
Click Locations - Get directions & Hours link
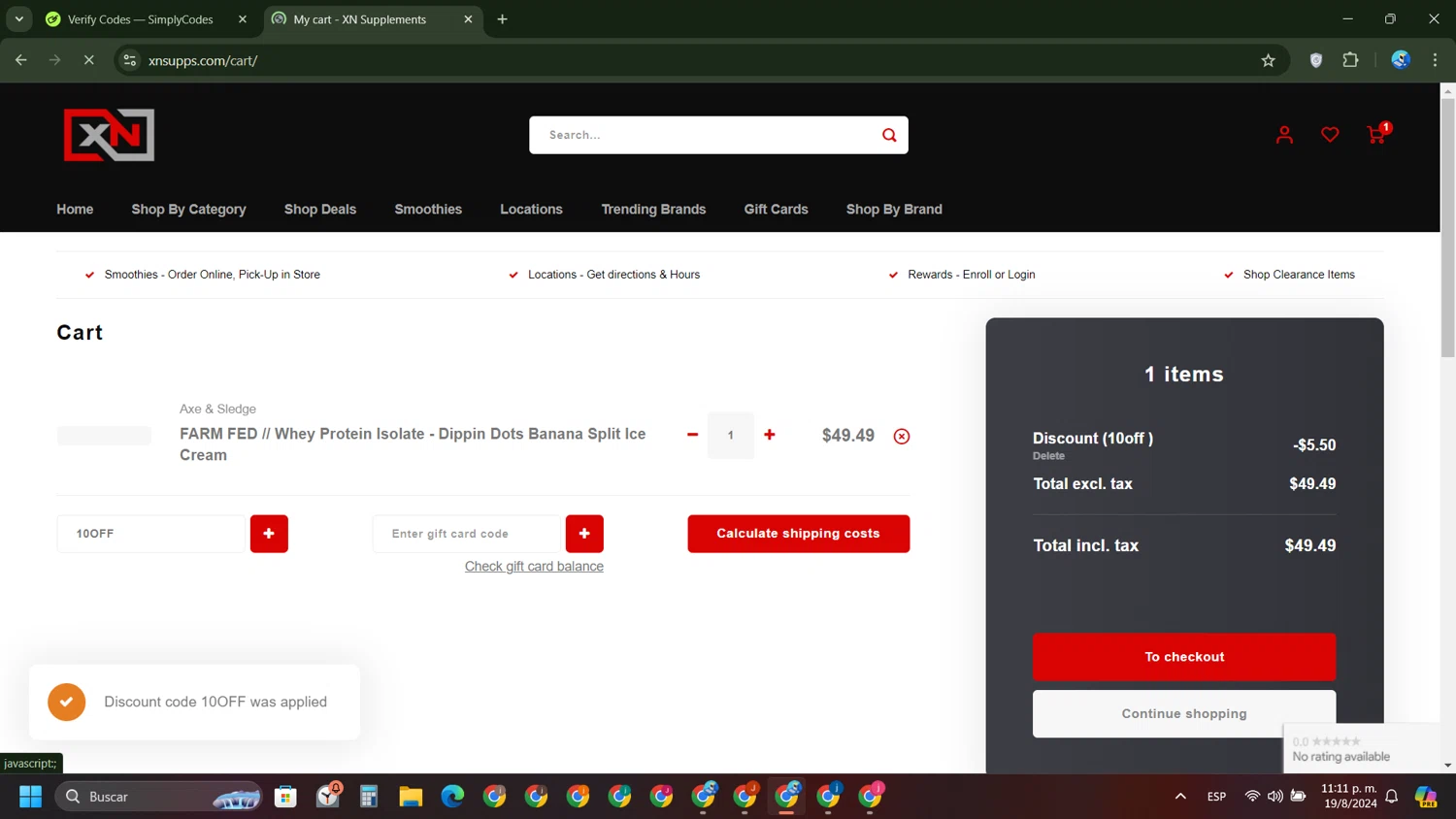pyautogui.click(x=613, y=275)
